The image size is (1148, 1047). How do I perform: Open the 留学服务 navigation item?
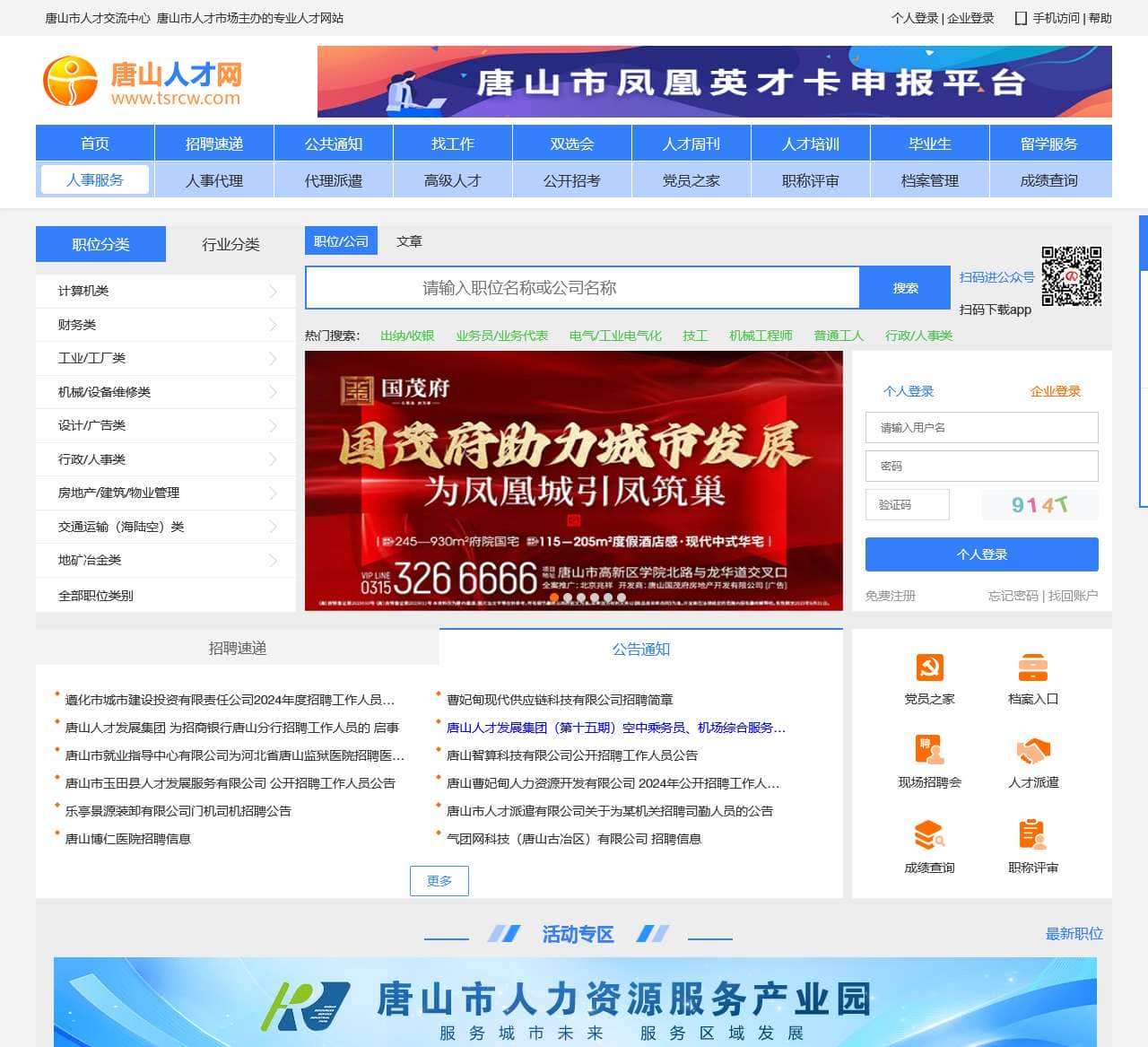click(1049, 144)
